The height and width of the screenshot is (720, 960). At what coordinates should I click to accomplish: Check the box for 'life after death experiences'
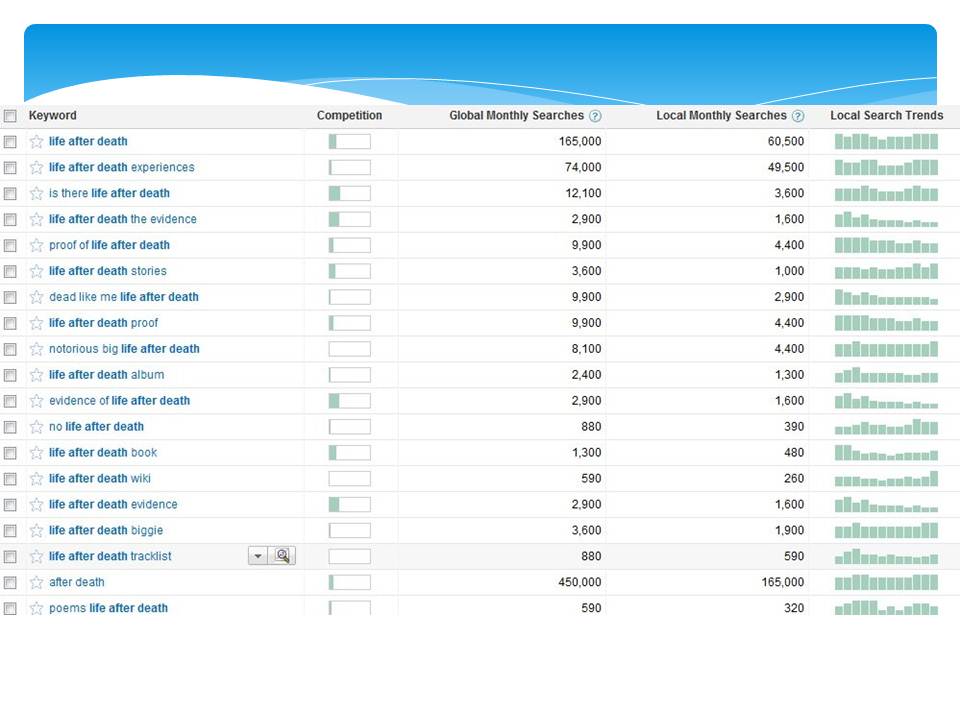coord(10,168)
